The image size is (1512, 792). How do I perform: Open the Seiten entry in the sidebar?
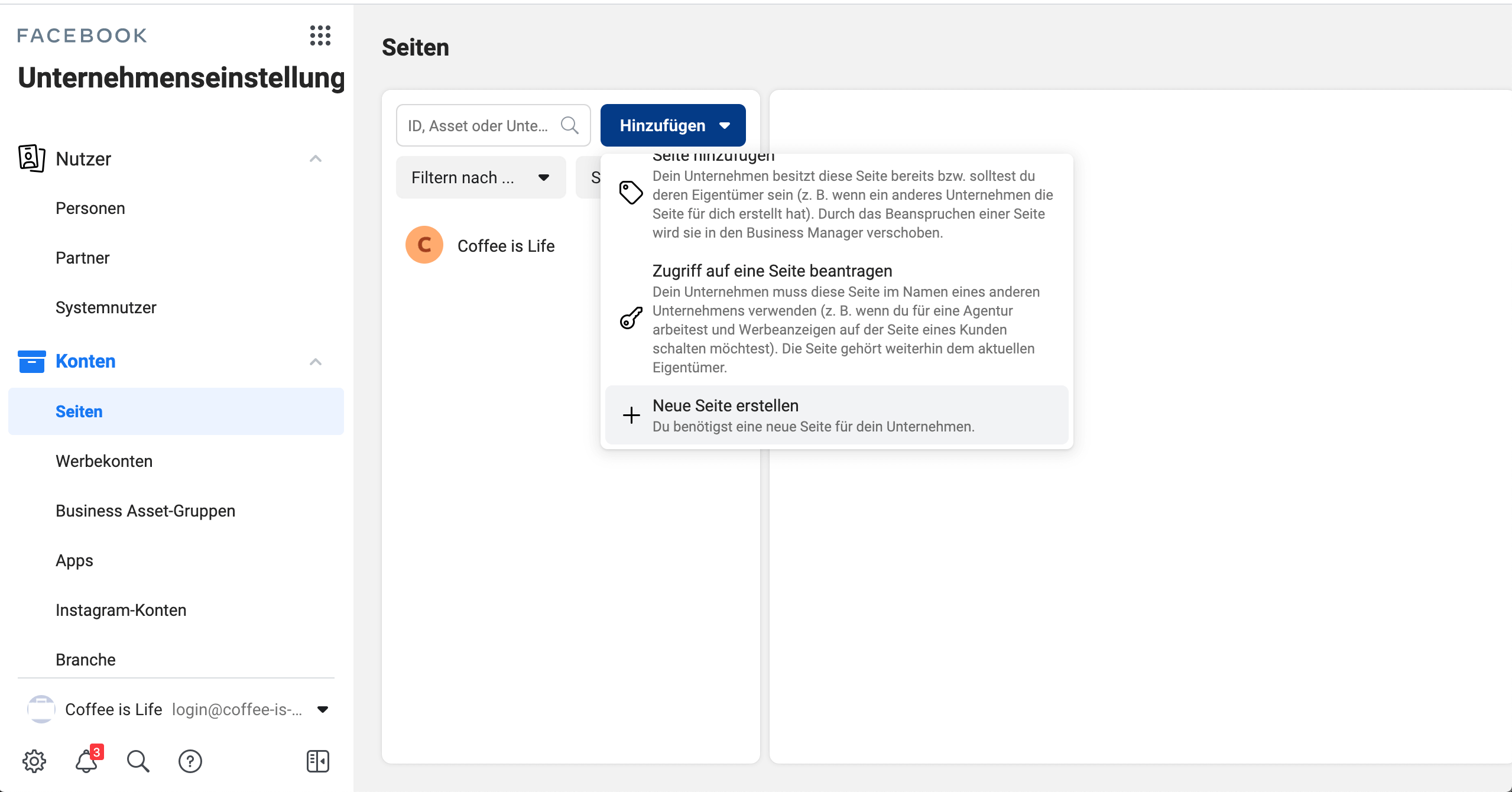79,411
